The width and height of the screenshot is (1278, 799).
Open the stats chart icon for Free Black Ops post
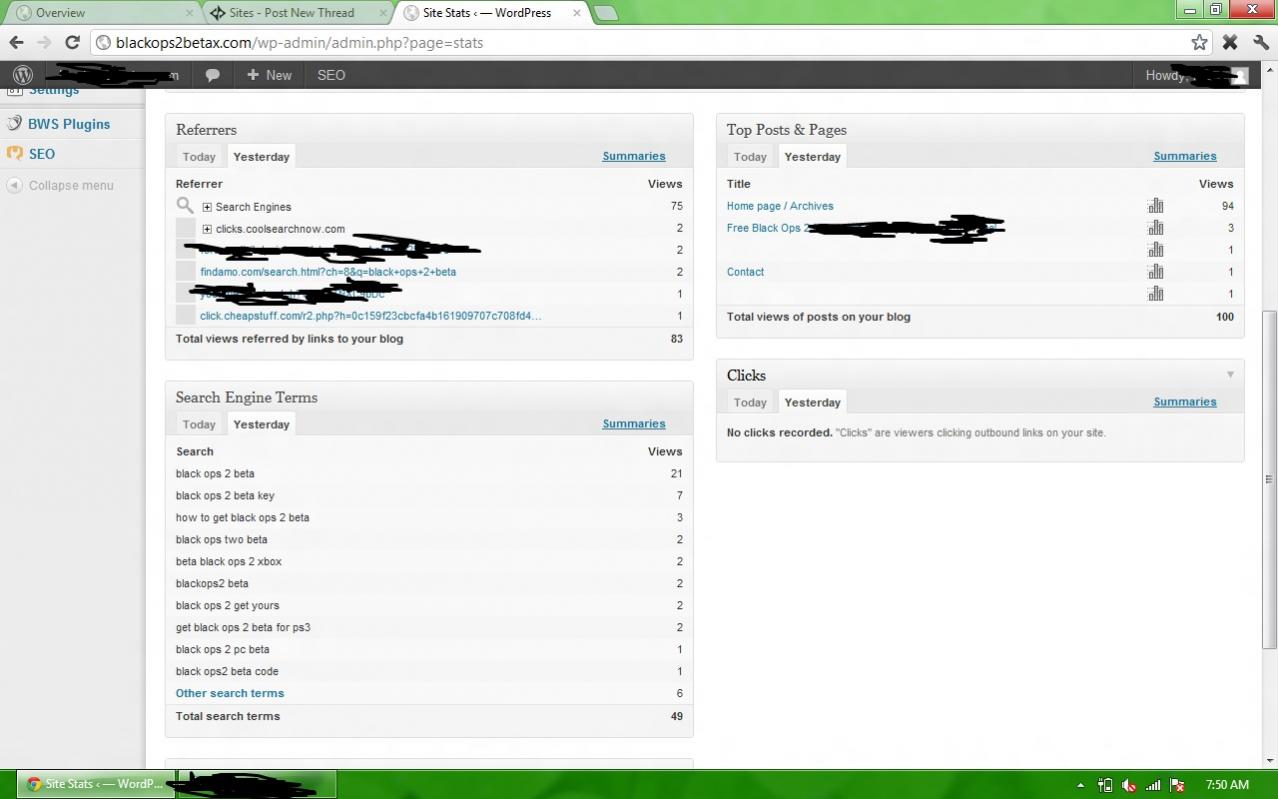(1156, 228)
